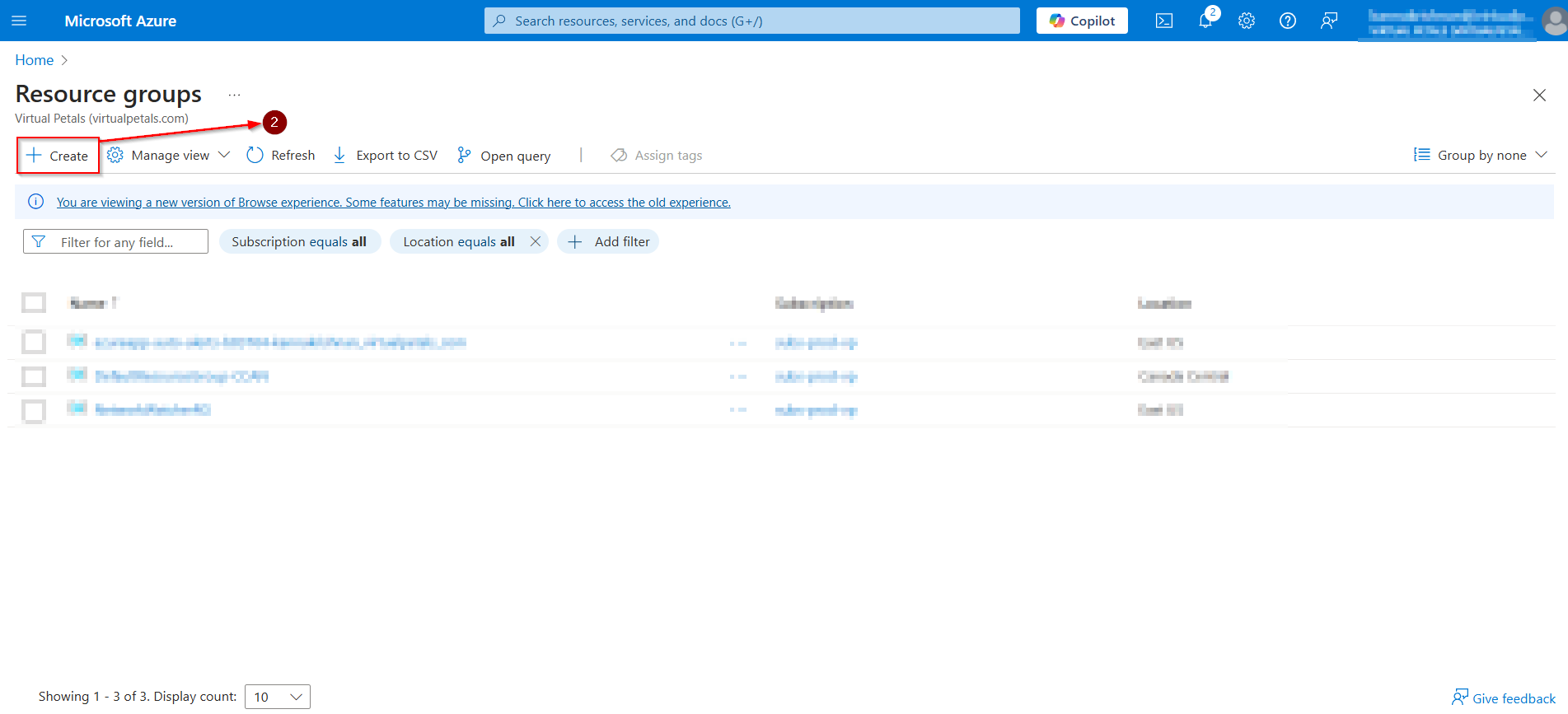Sort by the Name column header
1568x714 pixels.
[x=93, y=303]
